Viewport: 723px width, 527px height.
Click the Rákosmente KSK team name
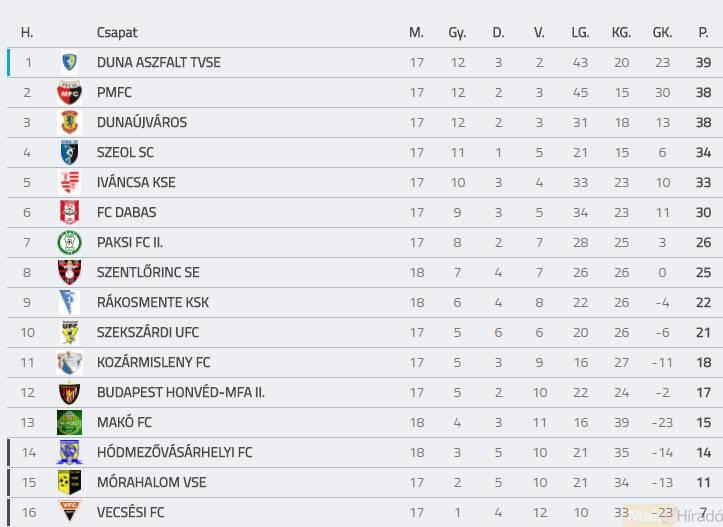click(x=152, y=302)
